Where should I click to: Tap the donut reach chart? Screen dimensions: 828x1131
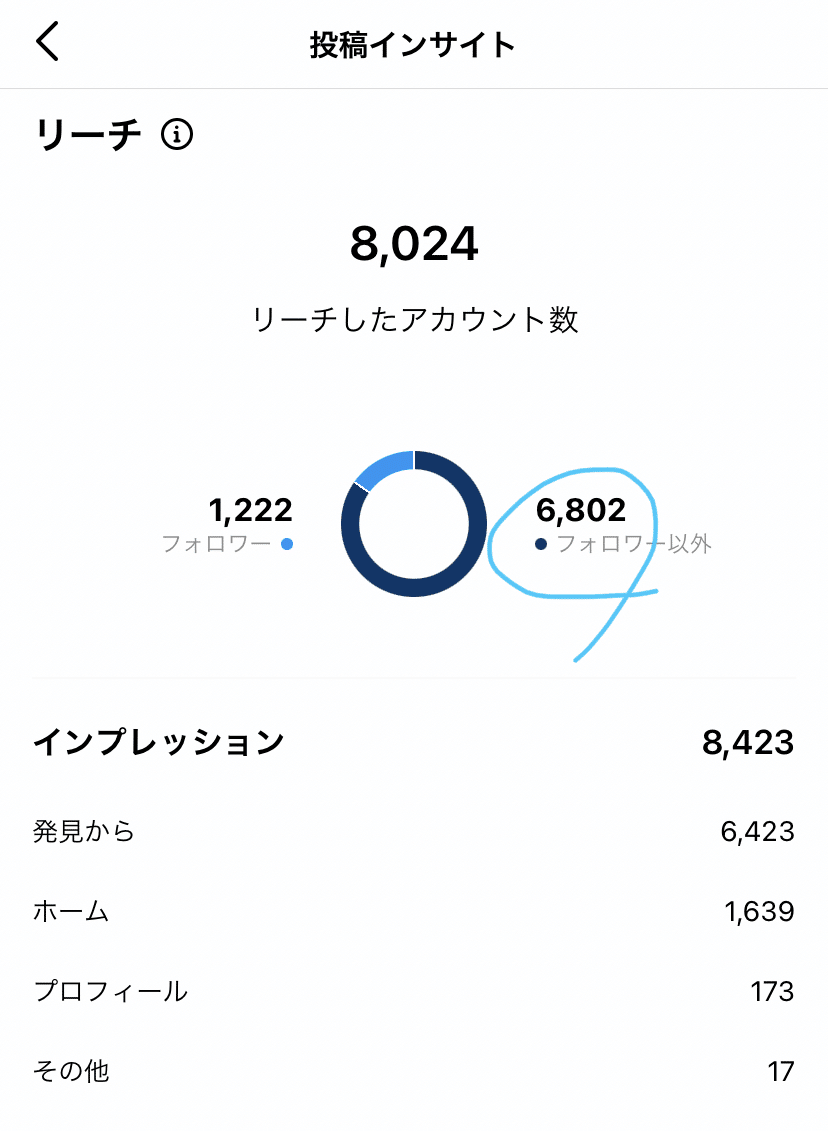tap(414, 524)
